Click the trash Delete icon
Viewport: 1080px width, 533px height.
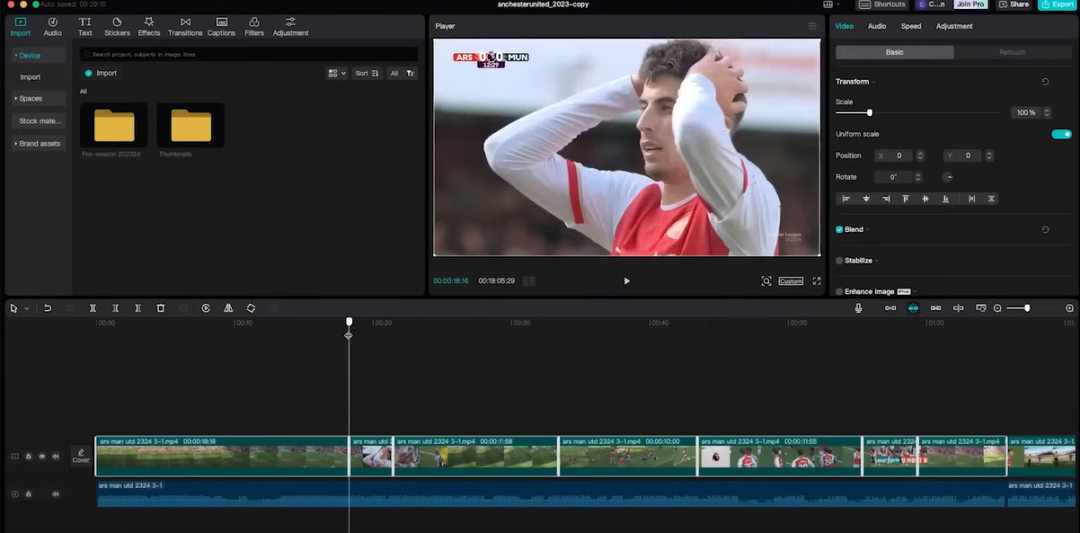(x=160, y=309)
